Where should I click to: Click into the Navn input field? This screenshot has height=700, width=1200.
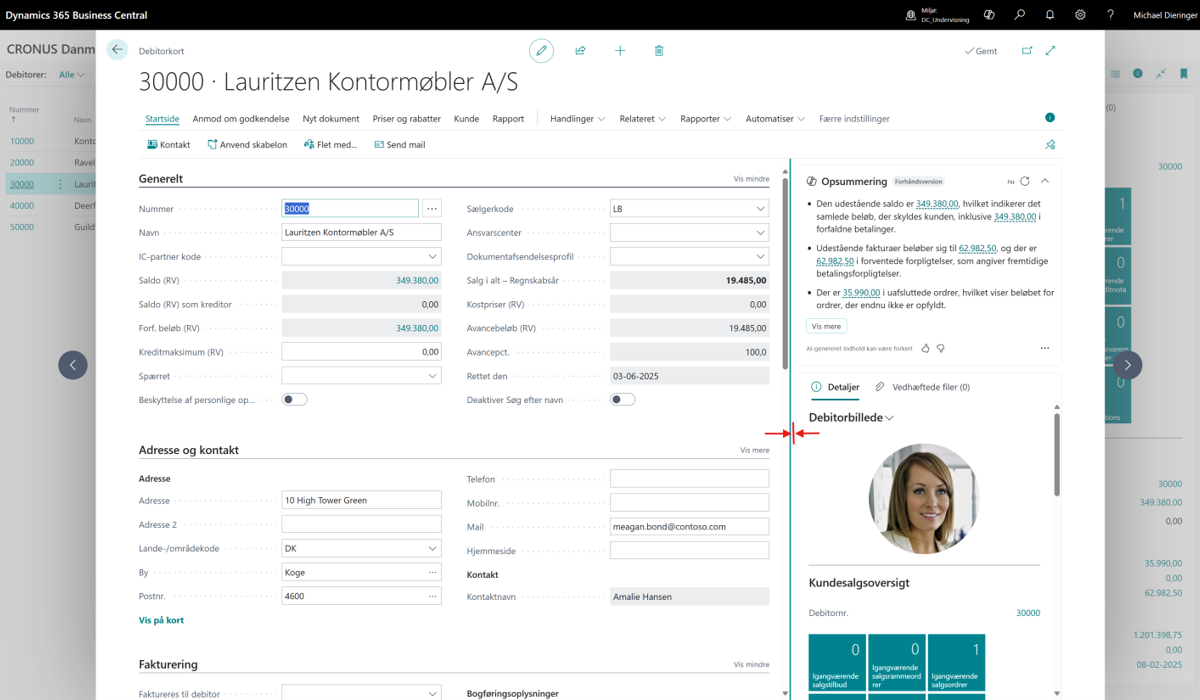click(362, 232)
